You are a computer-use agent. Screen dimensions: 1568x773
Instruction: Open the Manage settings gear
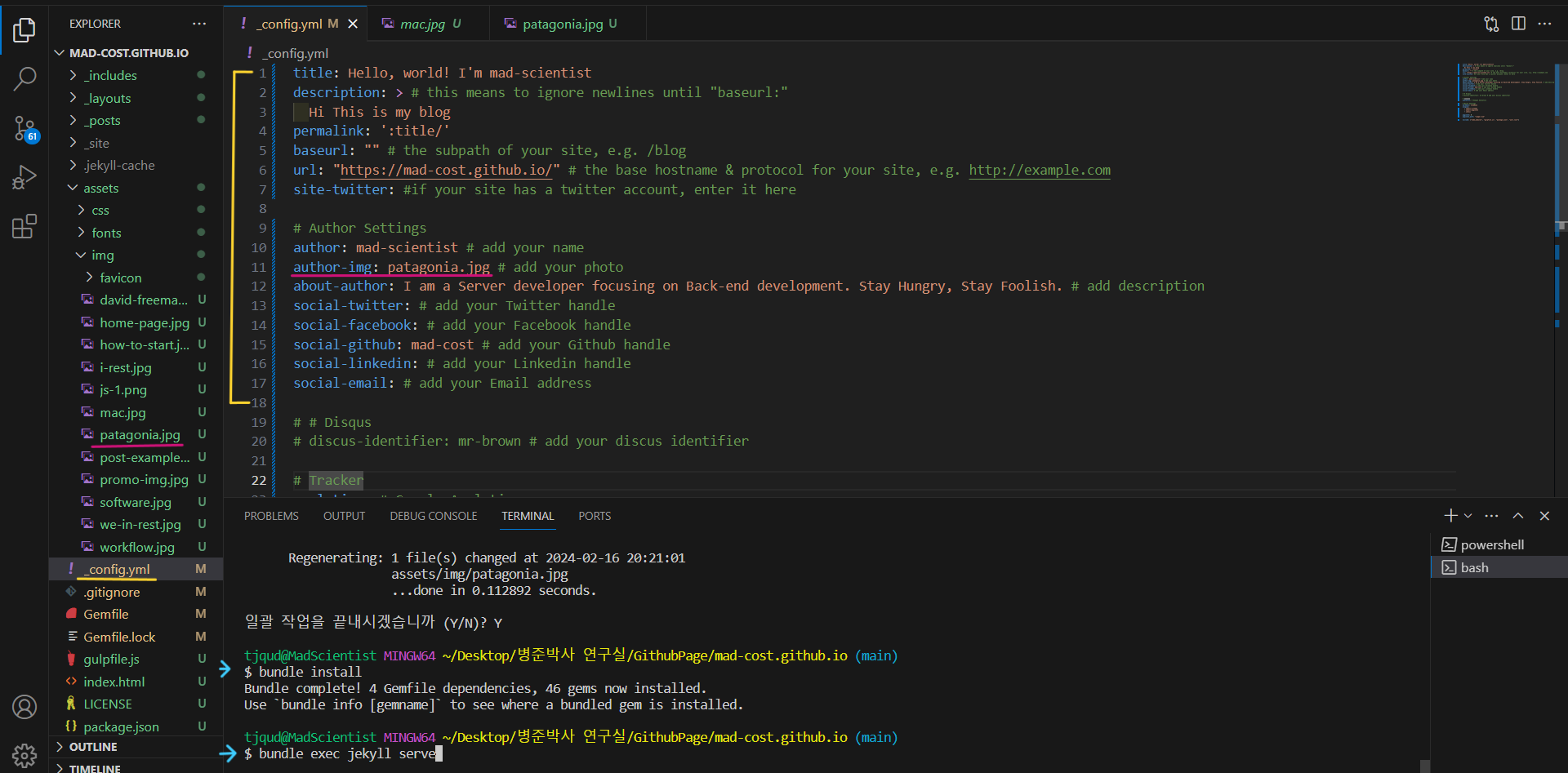coord(24,755)
